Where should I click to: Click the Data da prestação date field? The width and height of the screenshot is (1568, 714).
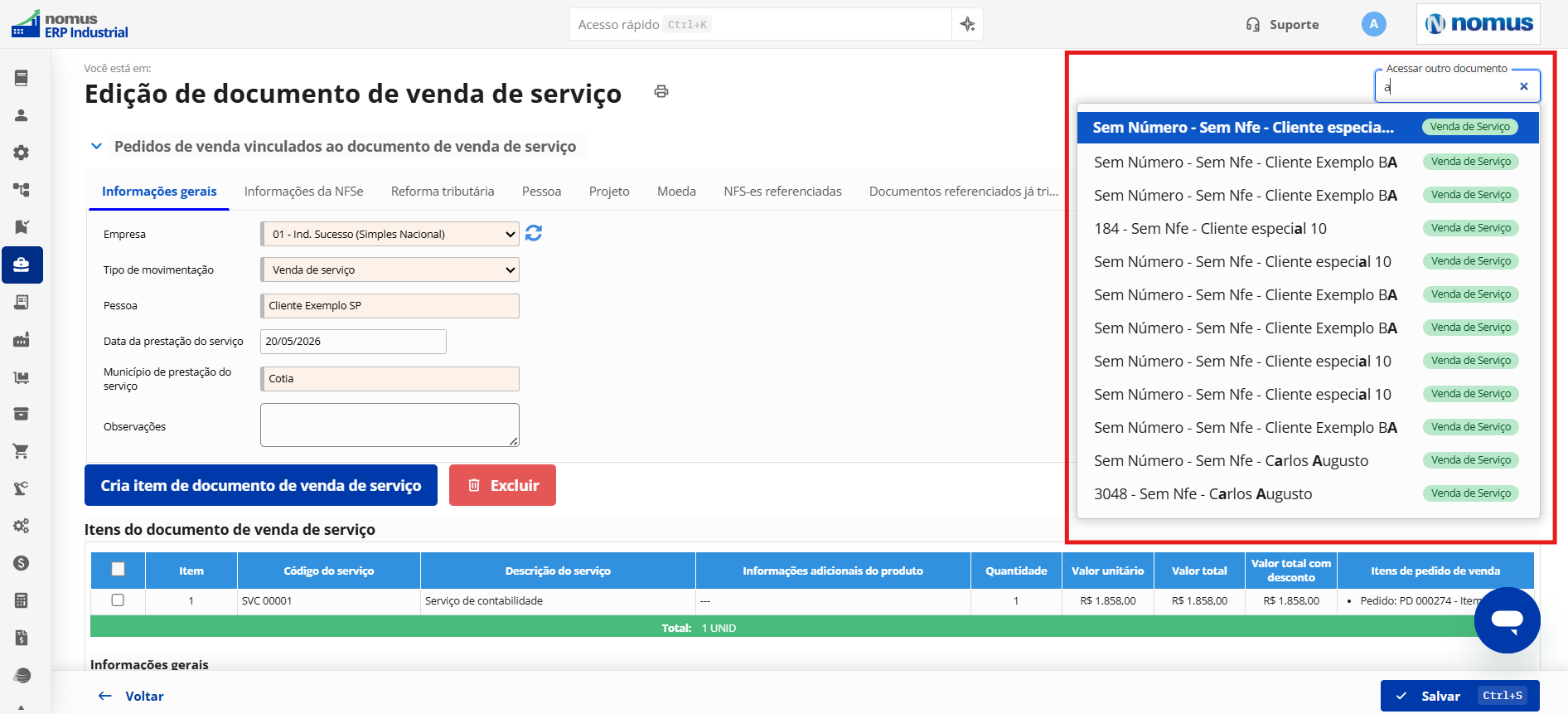point(353,342)
